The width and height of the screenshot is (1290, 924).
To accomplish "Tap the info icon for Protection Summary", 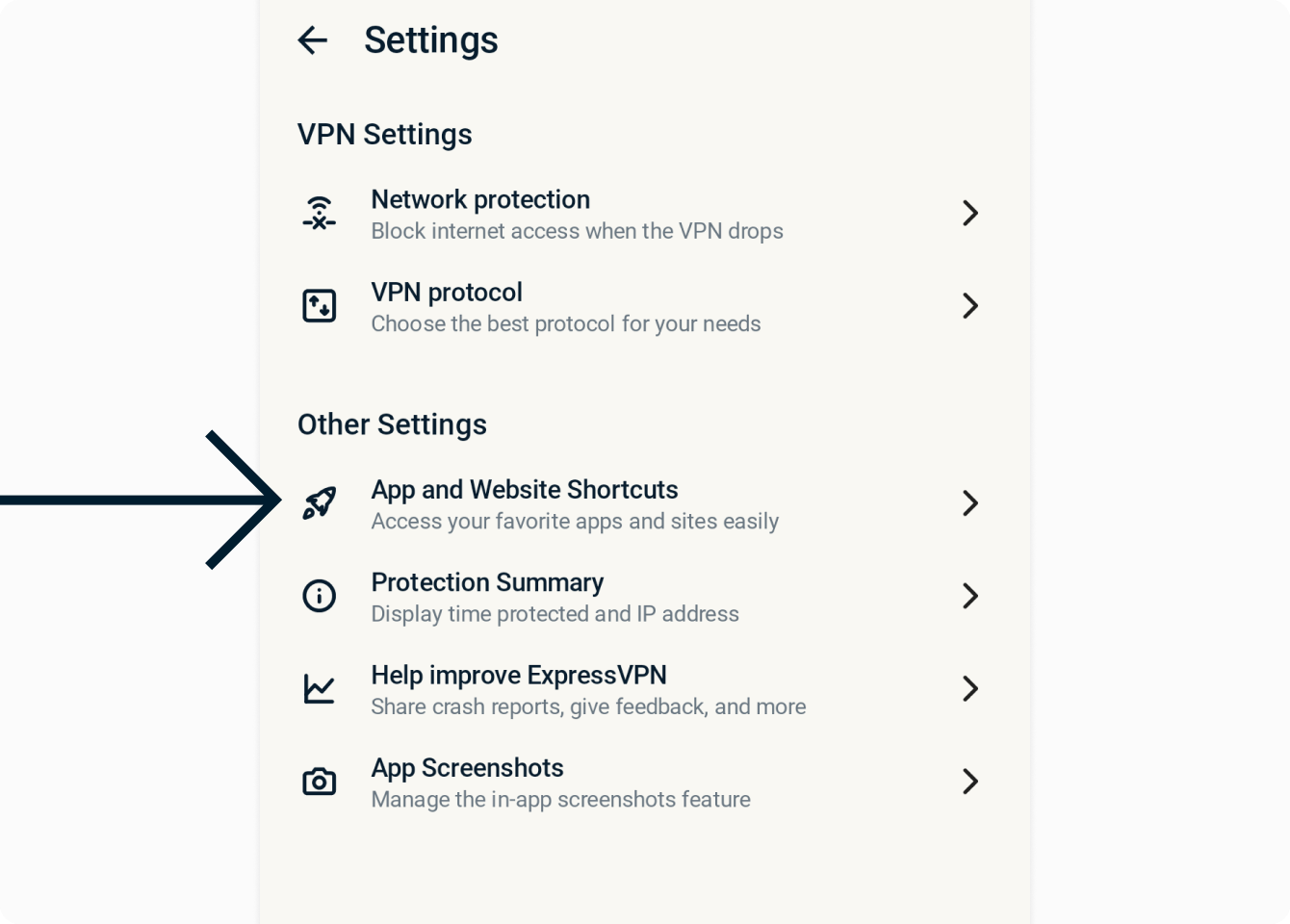I will pos(320,596).
